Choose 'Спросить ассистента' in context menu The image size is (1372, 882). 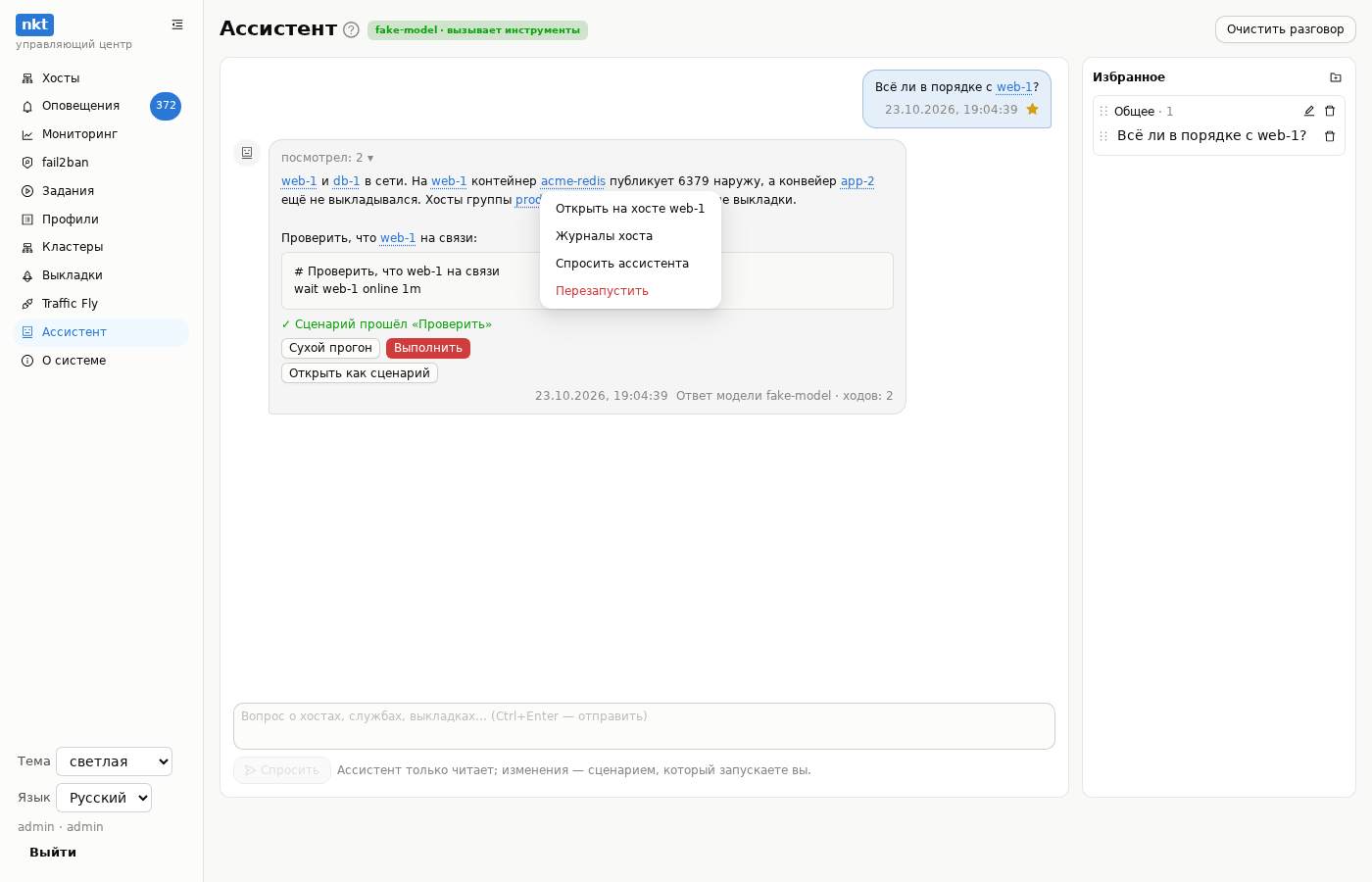630,264
